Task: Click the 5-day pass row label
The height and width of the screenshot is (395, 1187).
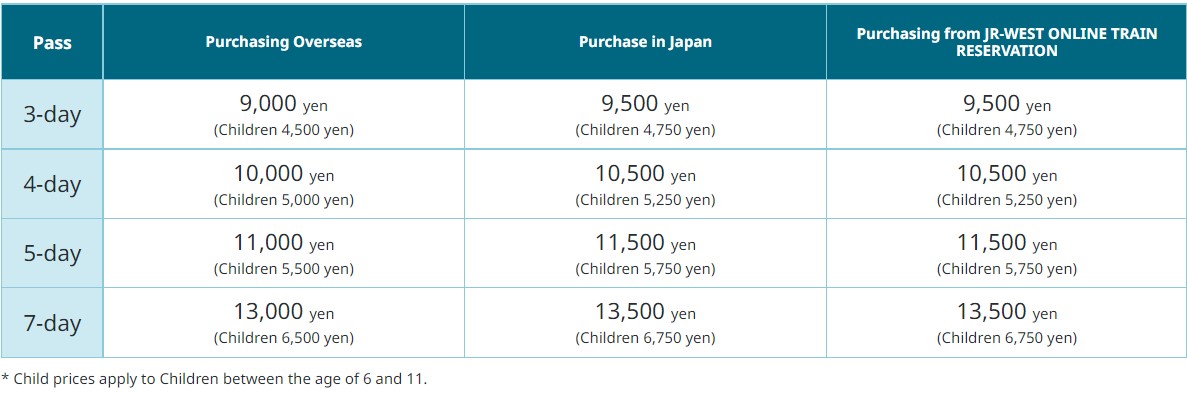Action: pyautogui.click(x=52, y=253)
